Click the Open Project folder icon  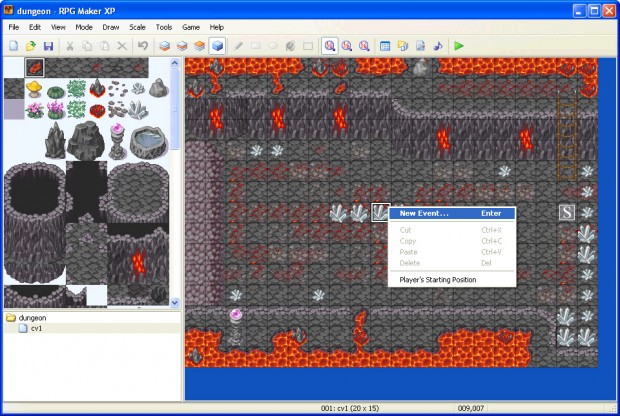(31, 46)
